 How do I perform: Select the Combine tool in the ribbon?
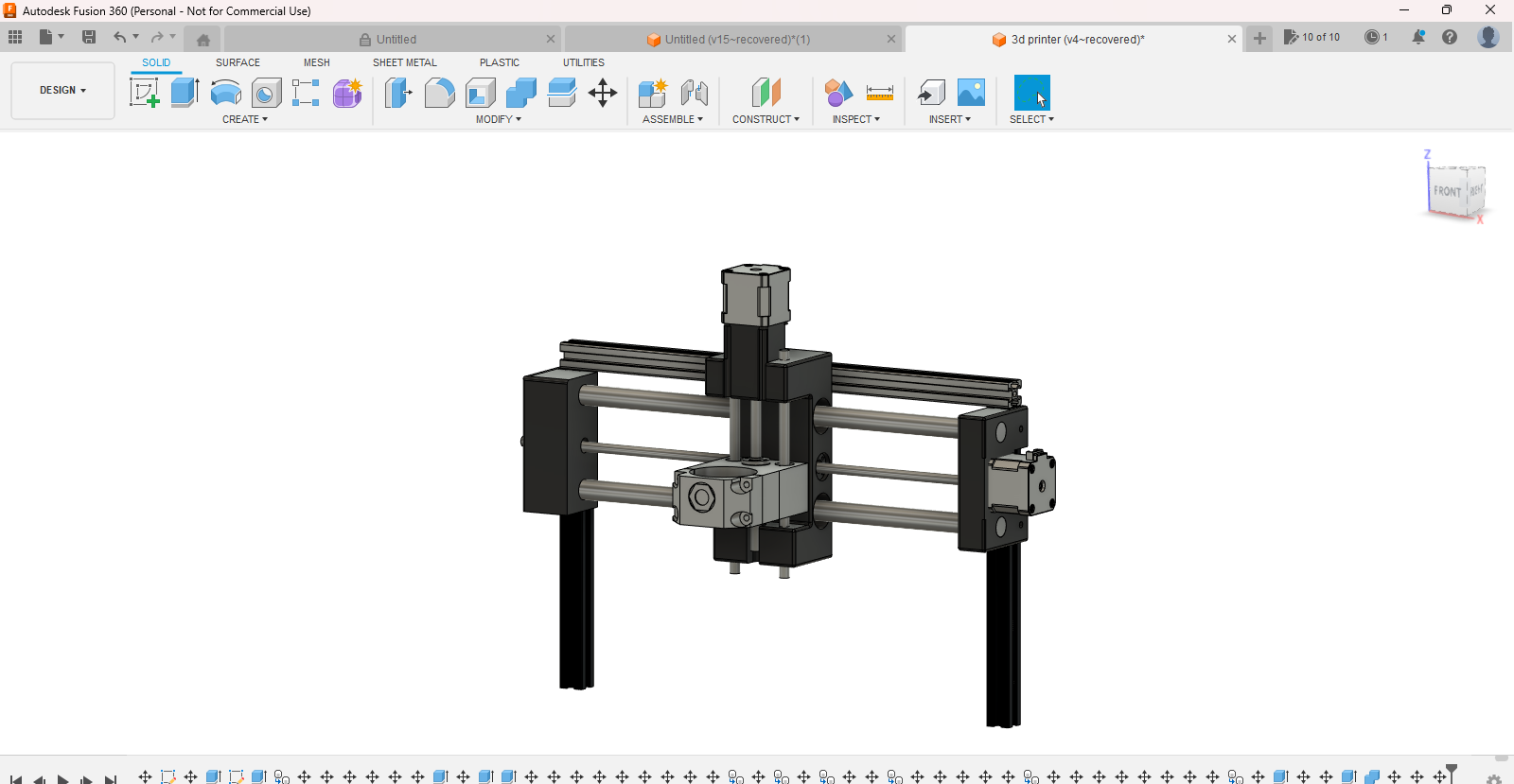[x=521, y=93]
